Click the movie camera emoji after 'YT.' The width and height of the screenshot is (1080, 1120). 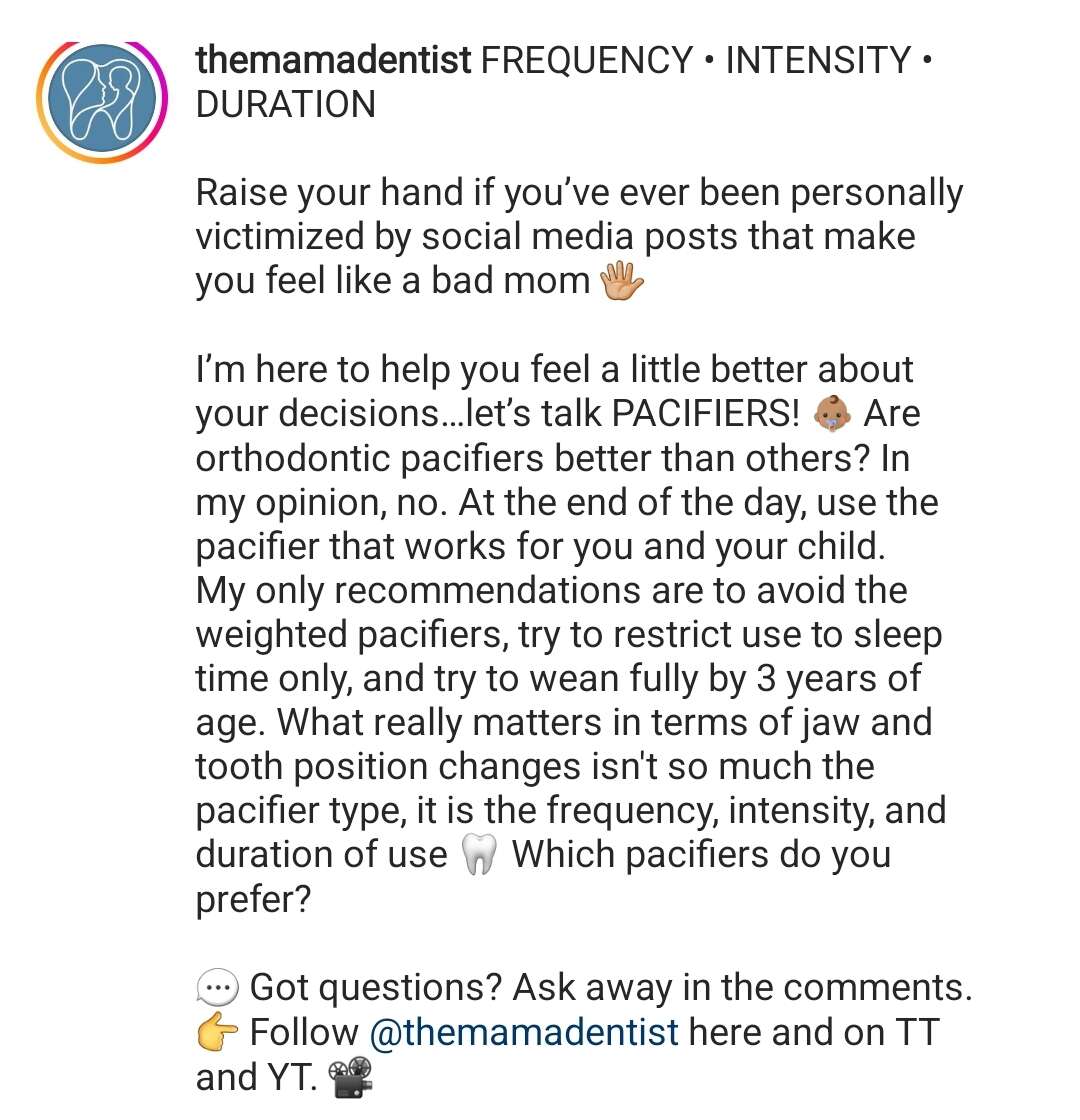(x=350, y=1078)
